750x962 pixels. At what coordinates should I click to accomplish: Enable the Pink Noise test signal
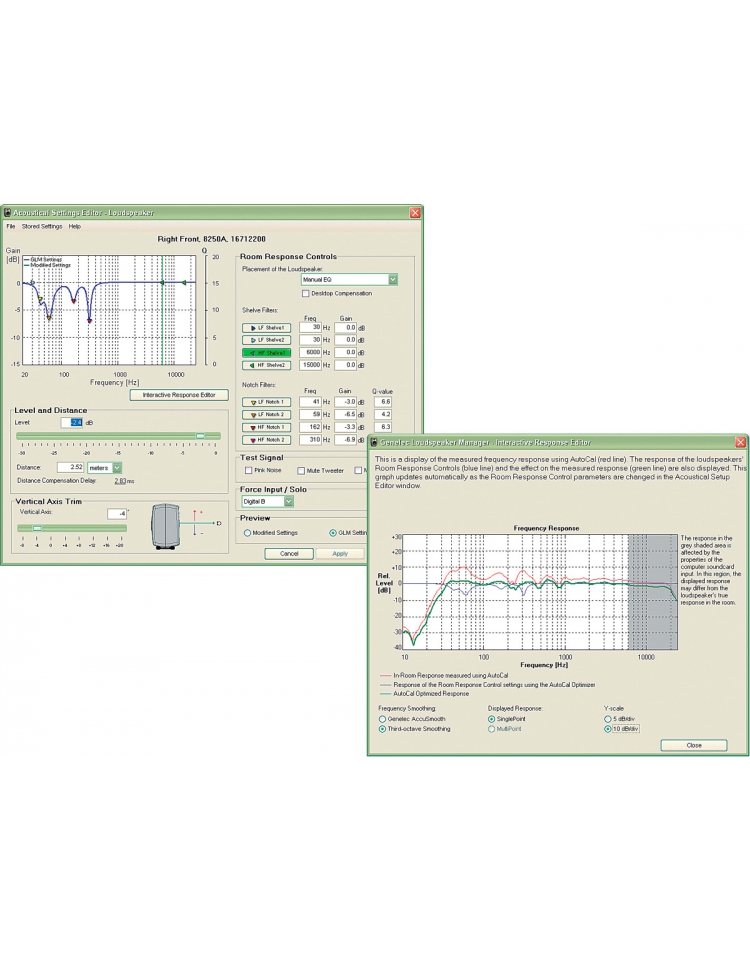point(248,471)
